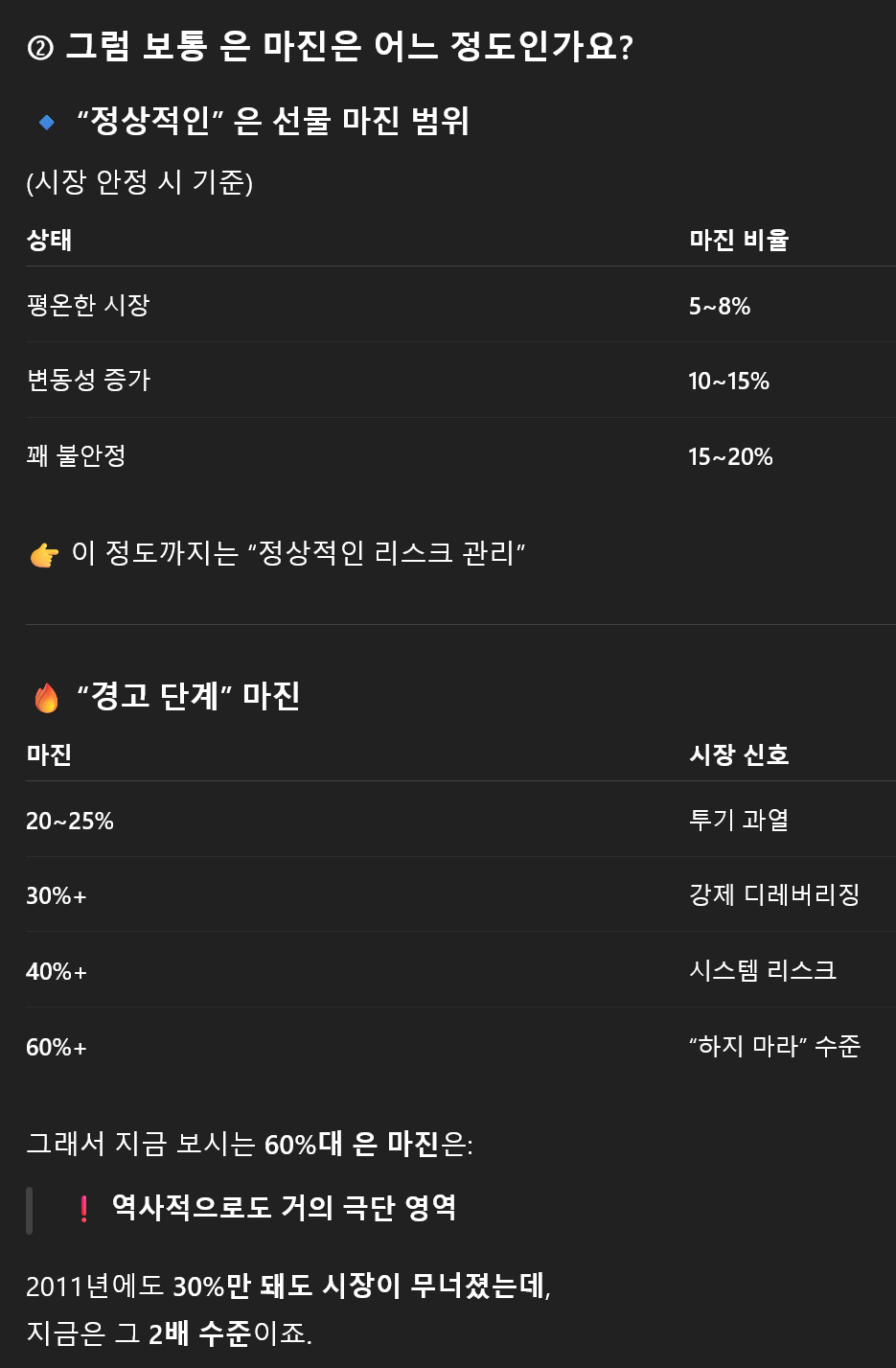Click the circled number 2 in the heading
The height and width of the screenshot is (1368, 896).
[x=40, y=47]
